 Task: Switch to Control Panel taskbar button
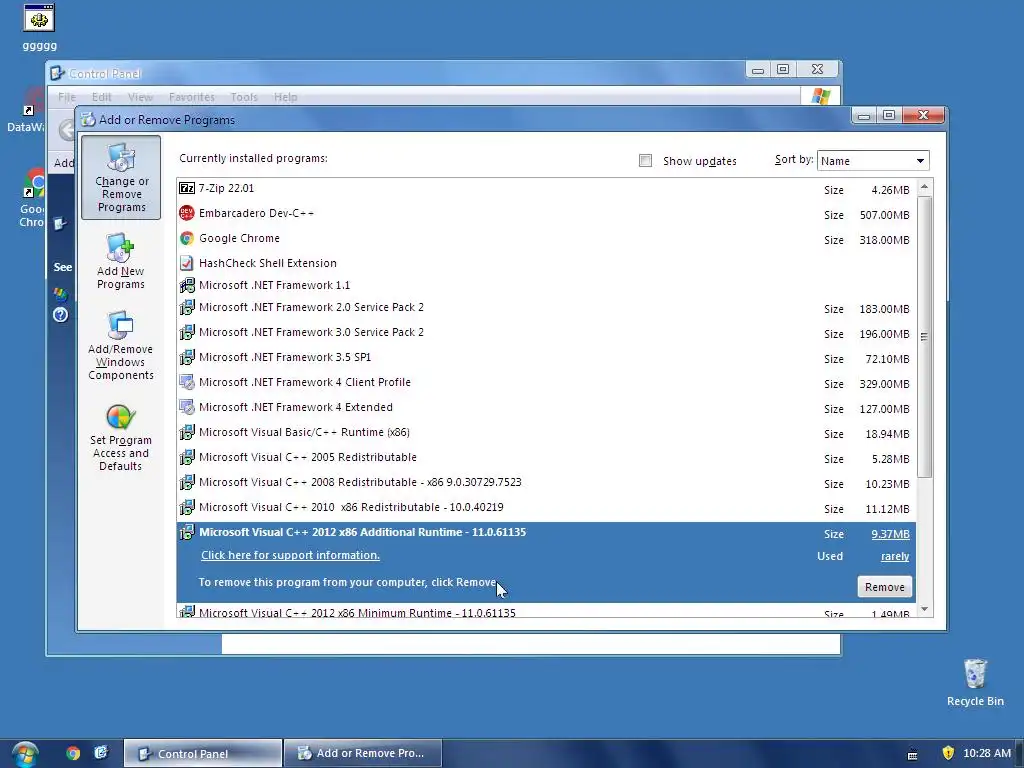tap(203, 754)
